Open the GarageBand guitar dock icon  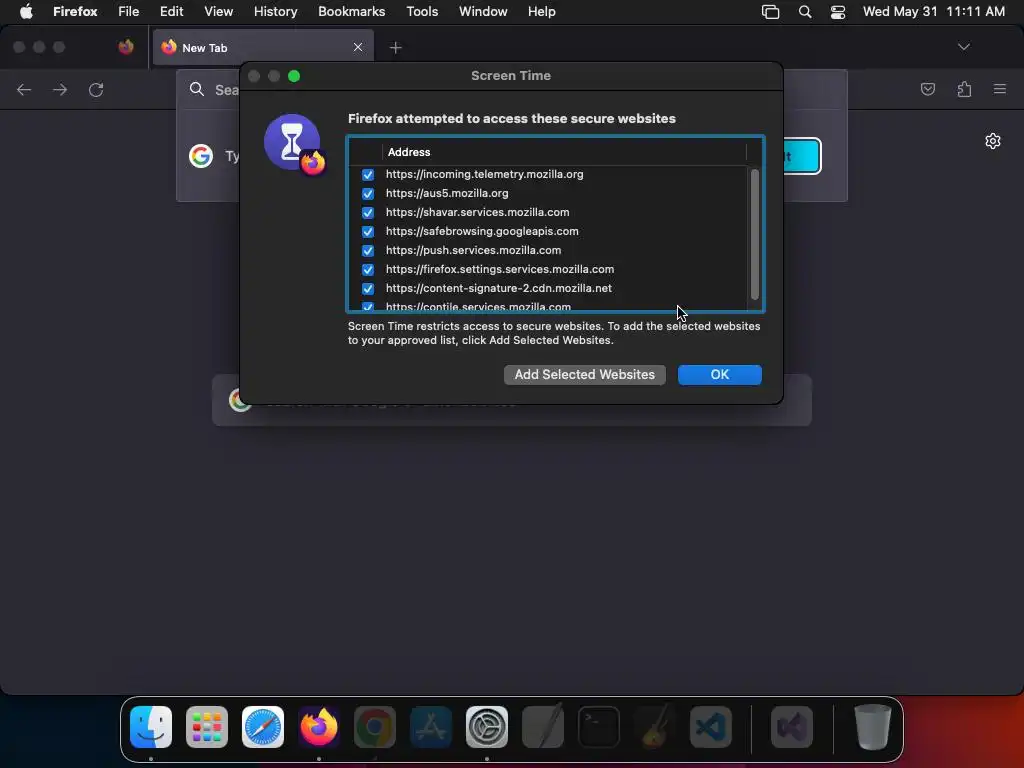pyautogui.click(x=655, y=727)
